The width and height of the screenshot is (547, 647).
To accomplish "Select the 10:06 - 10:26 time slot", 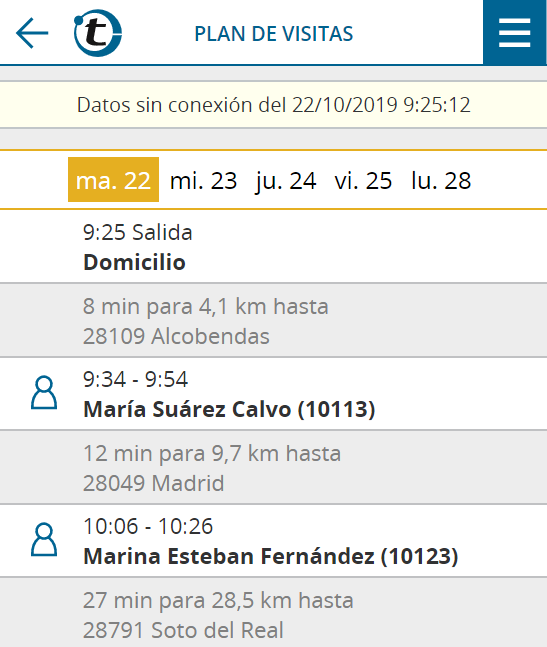I will pos(148,526).
